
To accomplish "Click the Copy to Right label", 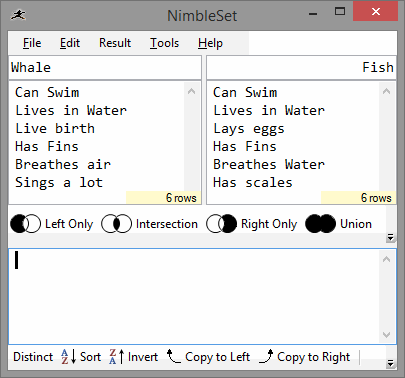I will [314, 357].
